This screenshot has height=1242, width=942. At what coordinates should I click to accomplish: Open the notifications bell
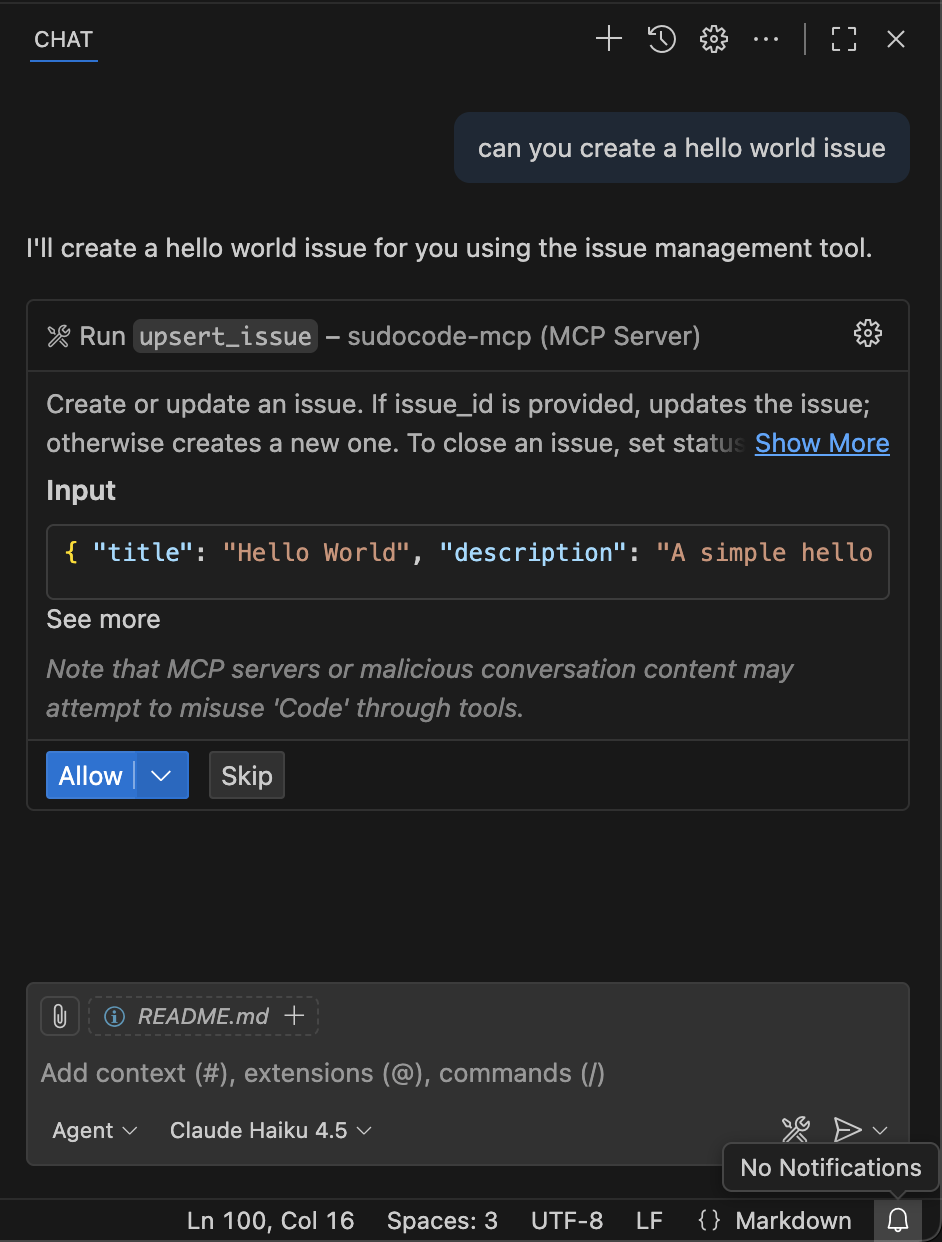click(897, 1220)
